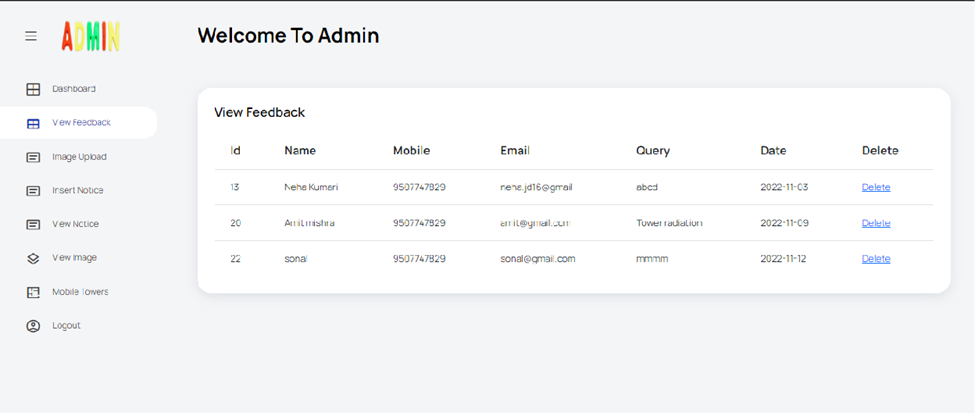Click the Date column header
This screenshot has height=413, width=975.
tap(773, 151)
